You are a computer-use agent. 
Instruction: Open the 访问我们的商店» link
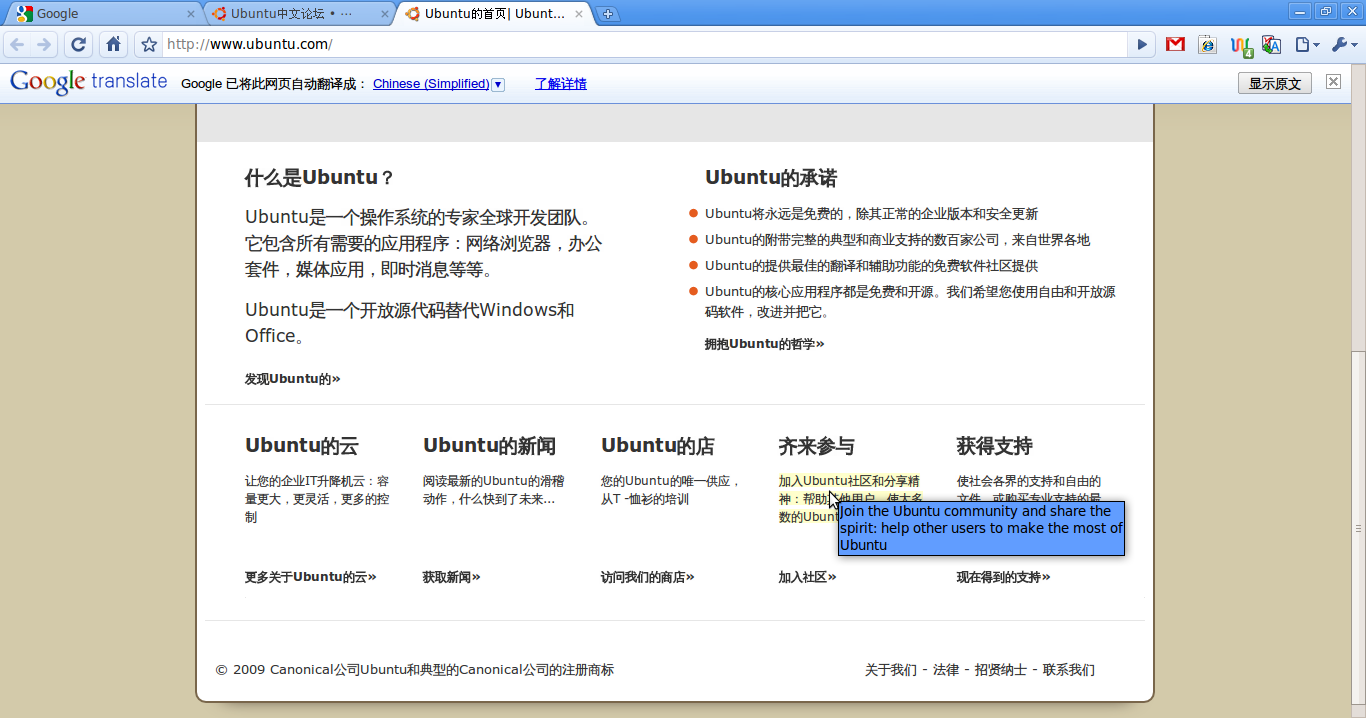click(x=648, y=577)
